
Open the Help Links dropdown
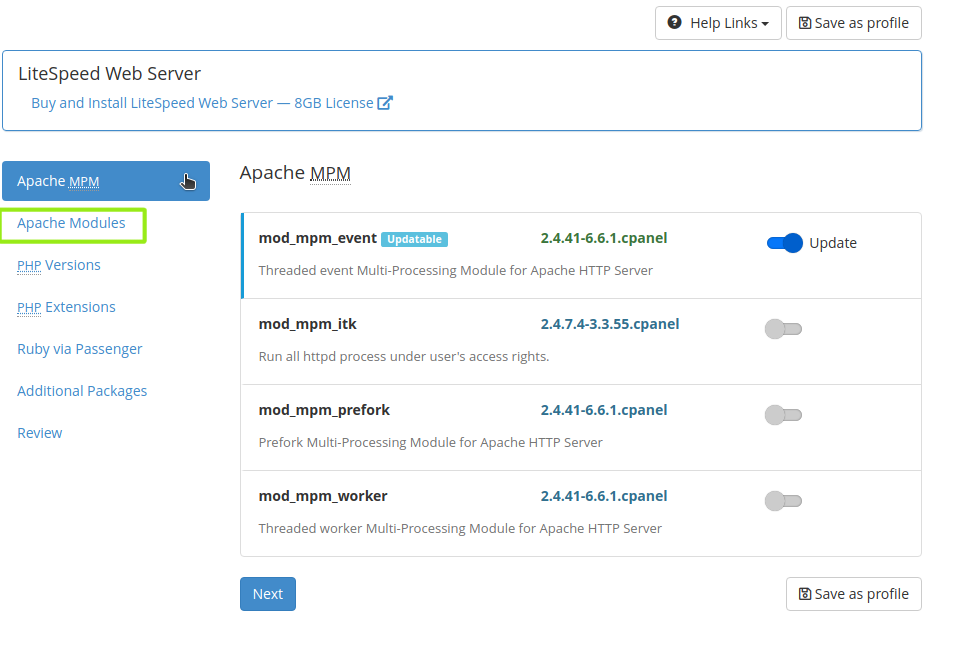[x=718, y=23]
